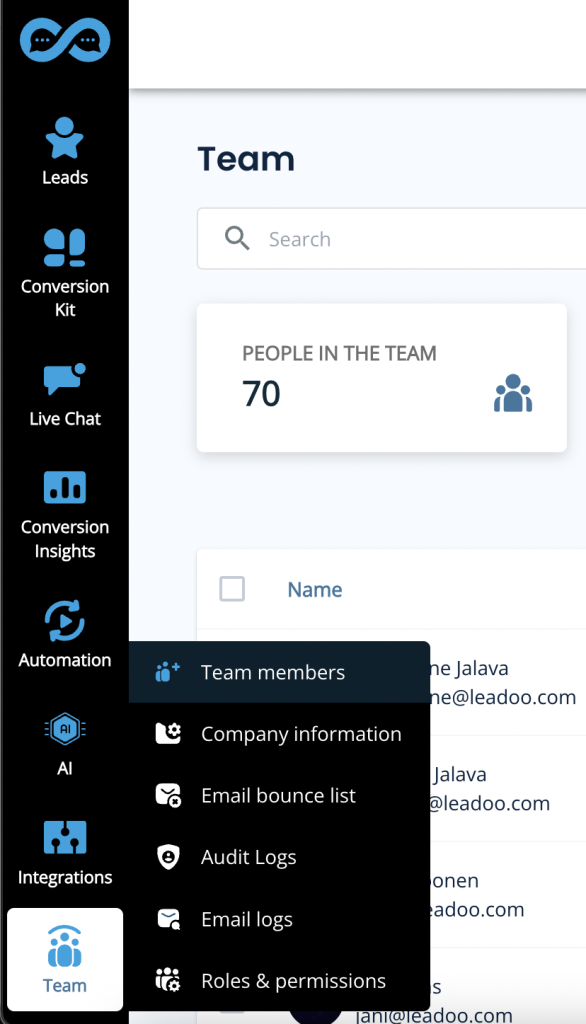Click the AI label in the sidebar
This screenshot has height=1024, width=586.
(65, 768)
